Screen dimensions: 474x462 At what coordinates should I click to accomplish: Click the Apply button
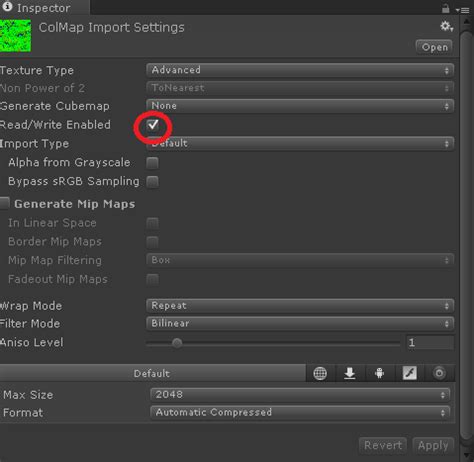pyautogui.click(x=433, y=446)
